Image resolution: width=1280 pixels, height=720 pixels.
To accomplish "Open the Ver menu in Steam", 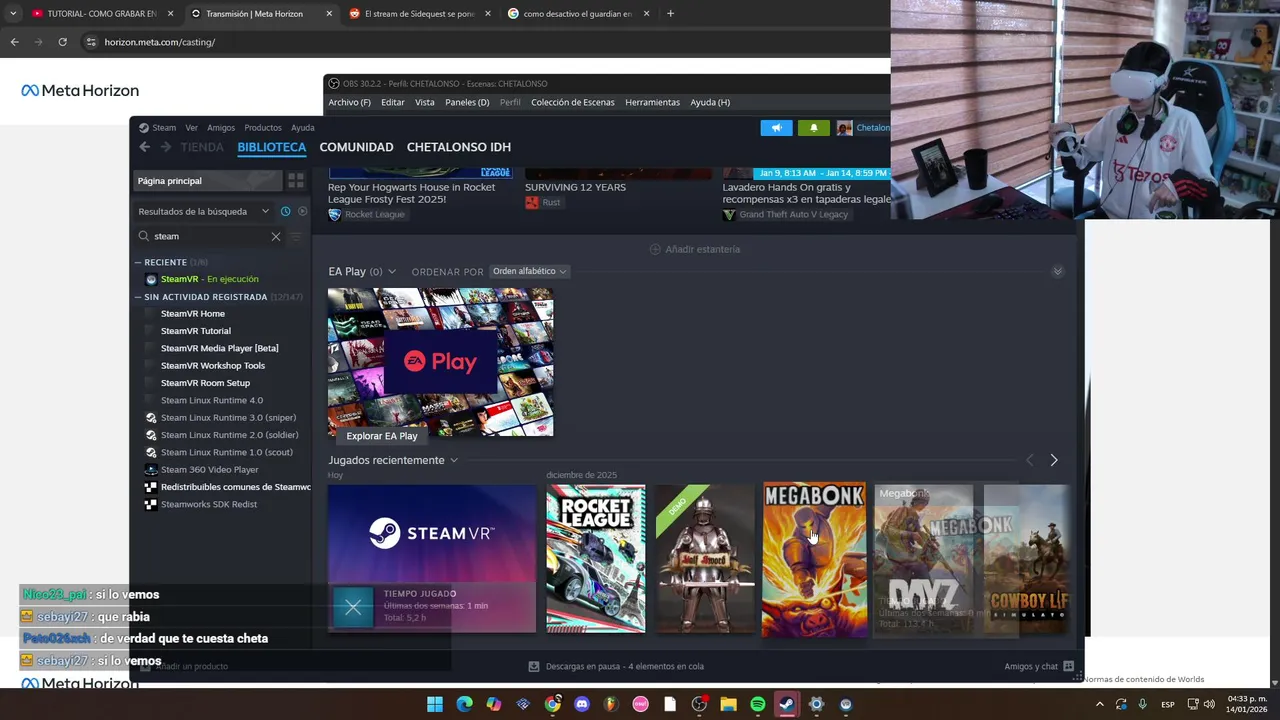I will 191,127.
